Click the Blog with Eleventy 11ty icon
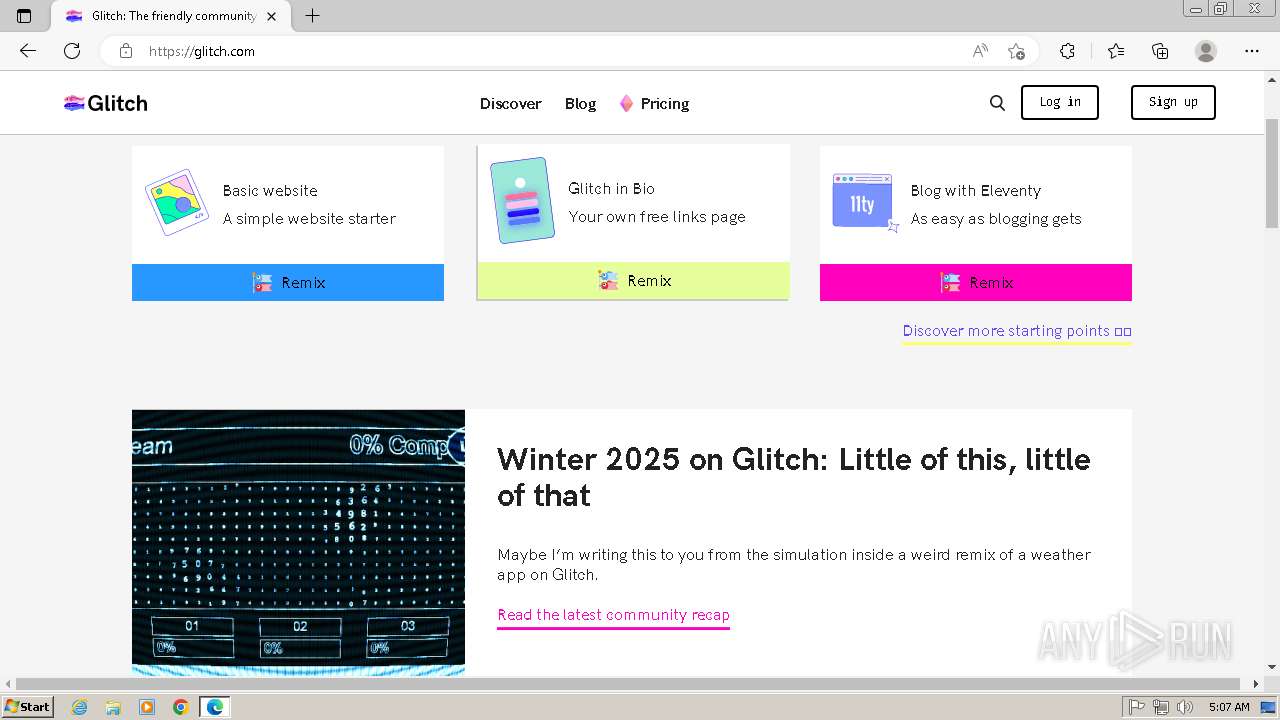Image resolution: width=1280 pixels, height=720 pixels. [x=865, y=202]
